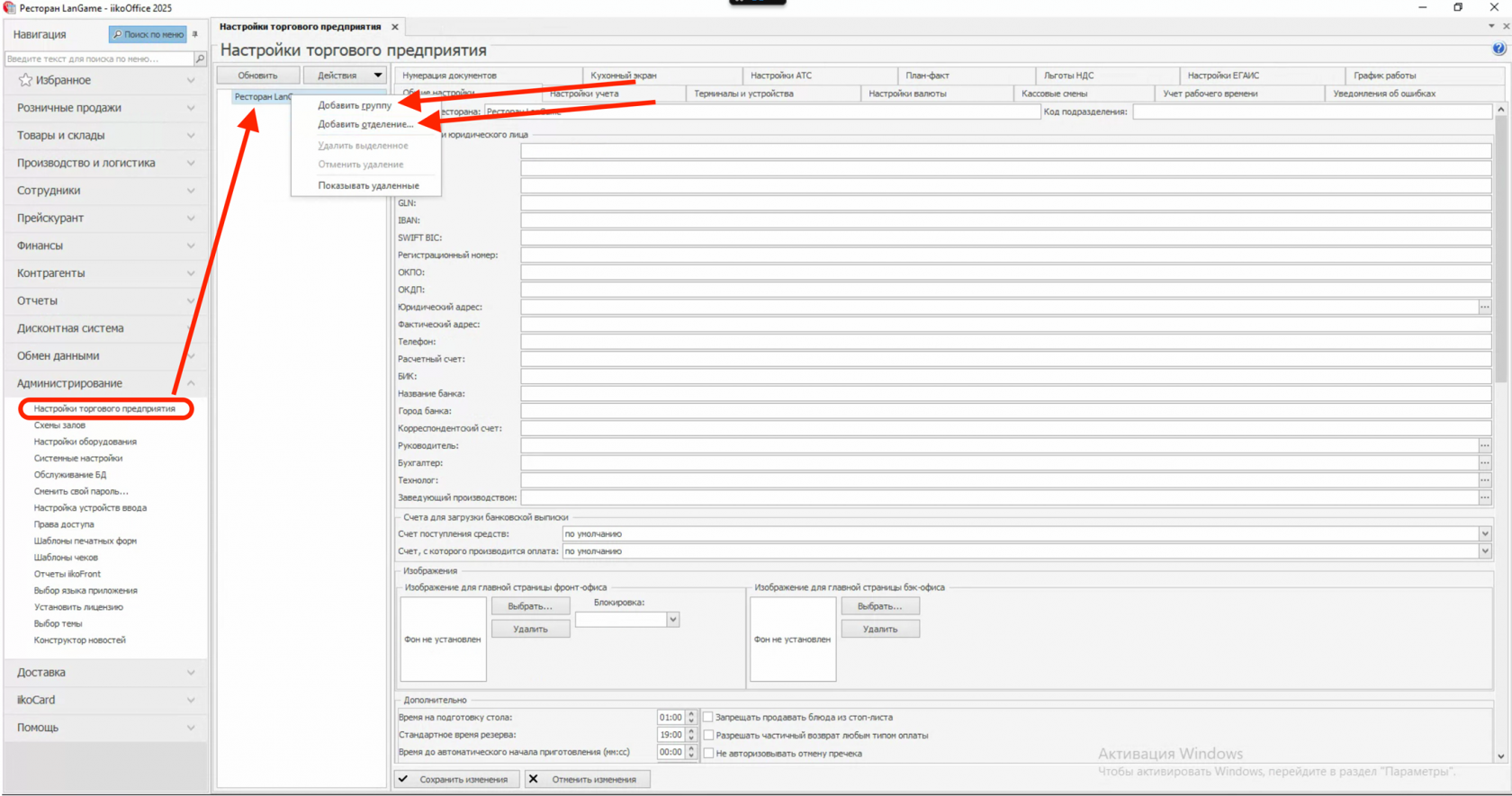Open ellipsis button for Юридический адрес

(1484, 307)
